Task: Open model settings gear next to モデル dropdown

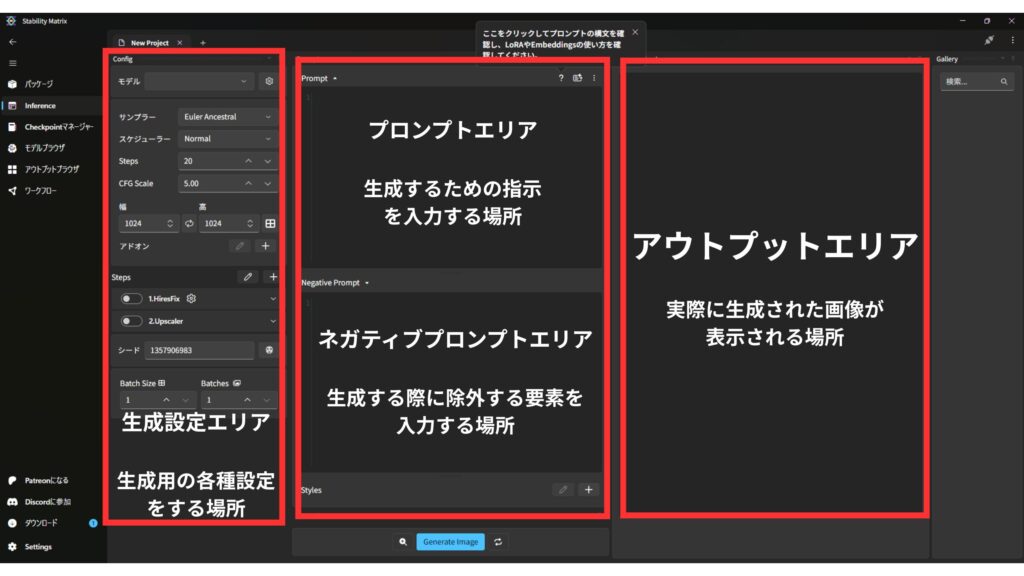Action: click(x=268, y=82)
